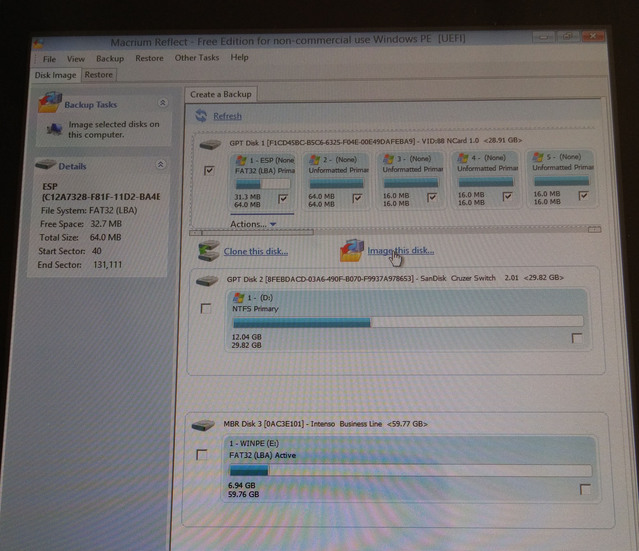Image resolution: width=639 pixels, height=551 pixels.
Task: Maximize the Macrium Reflect window
Action: [567, 37]
